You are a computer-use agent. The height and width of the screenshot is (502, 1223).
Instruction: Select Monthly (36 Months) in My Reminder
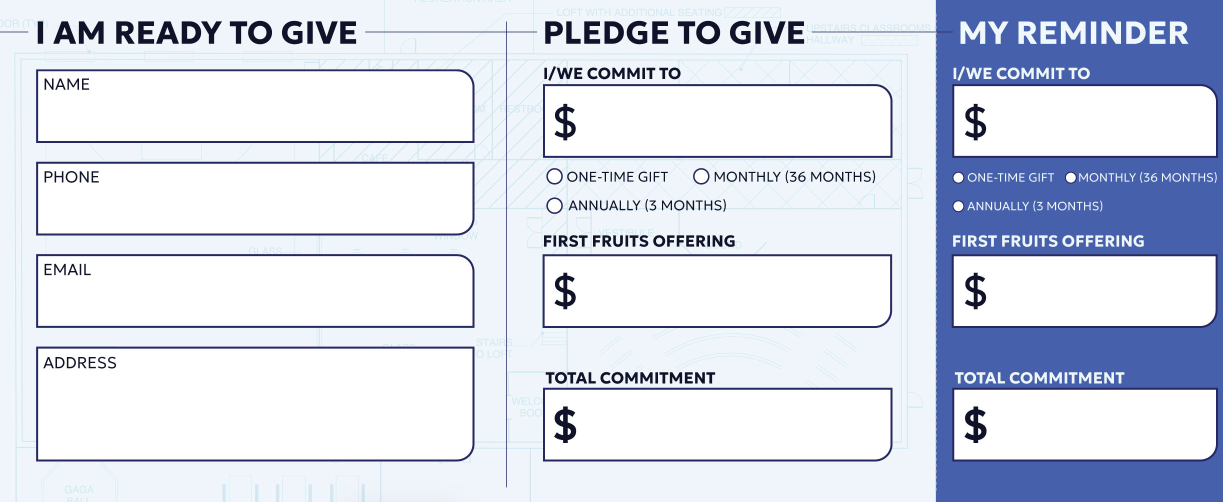[x=1071, y=178]
